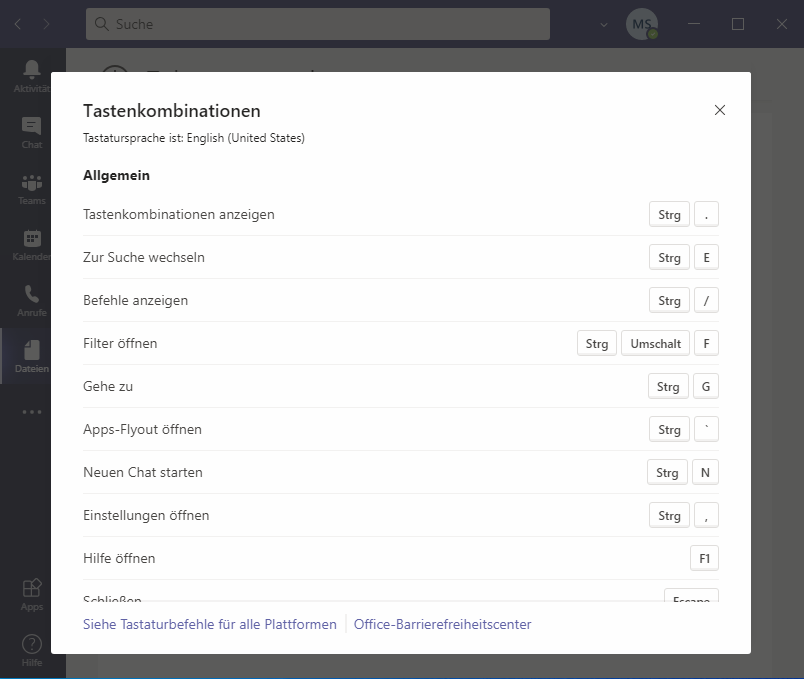This screenshot has width=804, height=679.
Task: Open Siehe Tastaturbefehle für alle Plattformen link
Action: [210, 624]
